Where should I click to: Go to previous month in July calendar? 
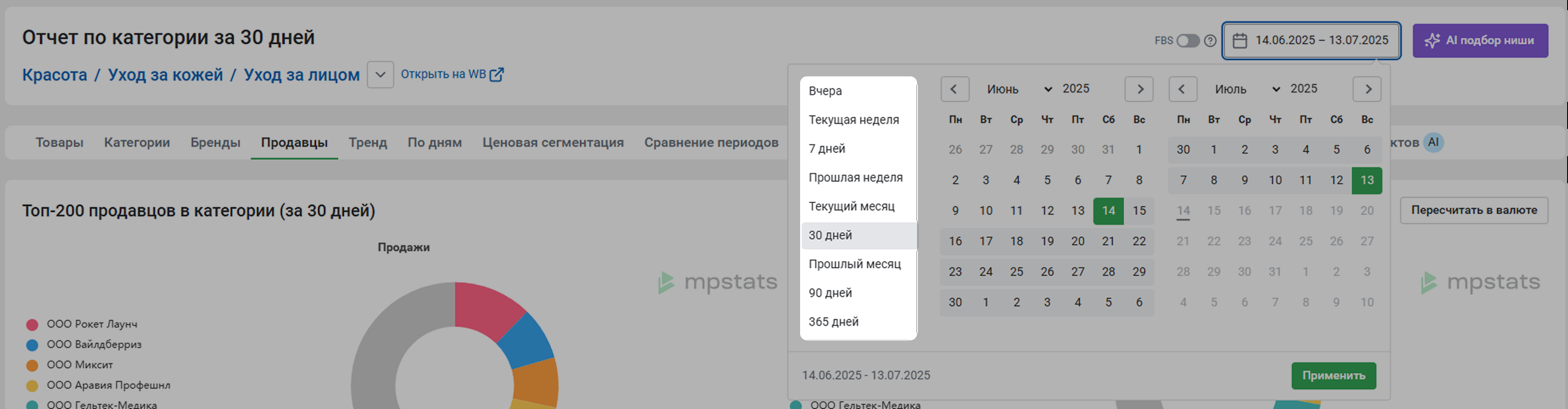pyautogui.click(x=1182, y=89)
